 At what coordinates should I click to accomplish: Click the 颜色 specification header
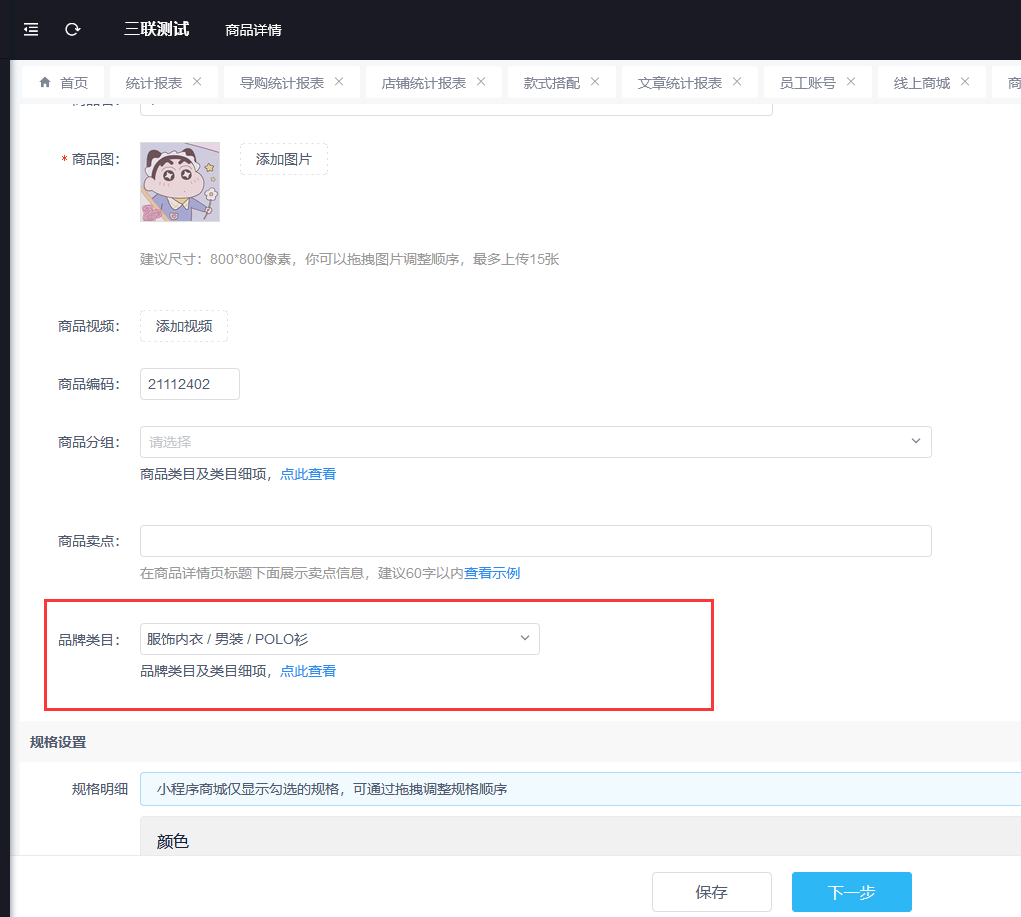[x=173, y=841]
